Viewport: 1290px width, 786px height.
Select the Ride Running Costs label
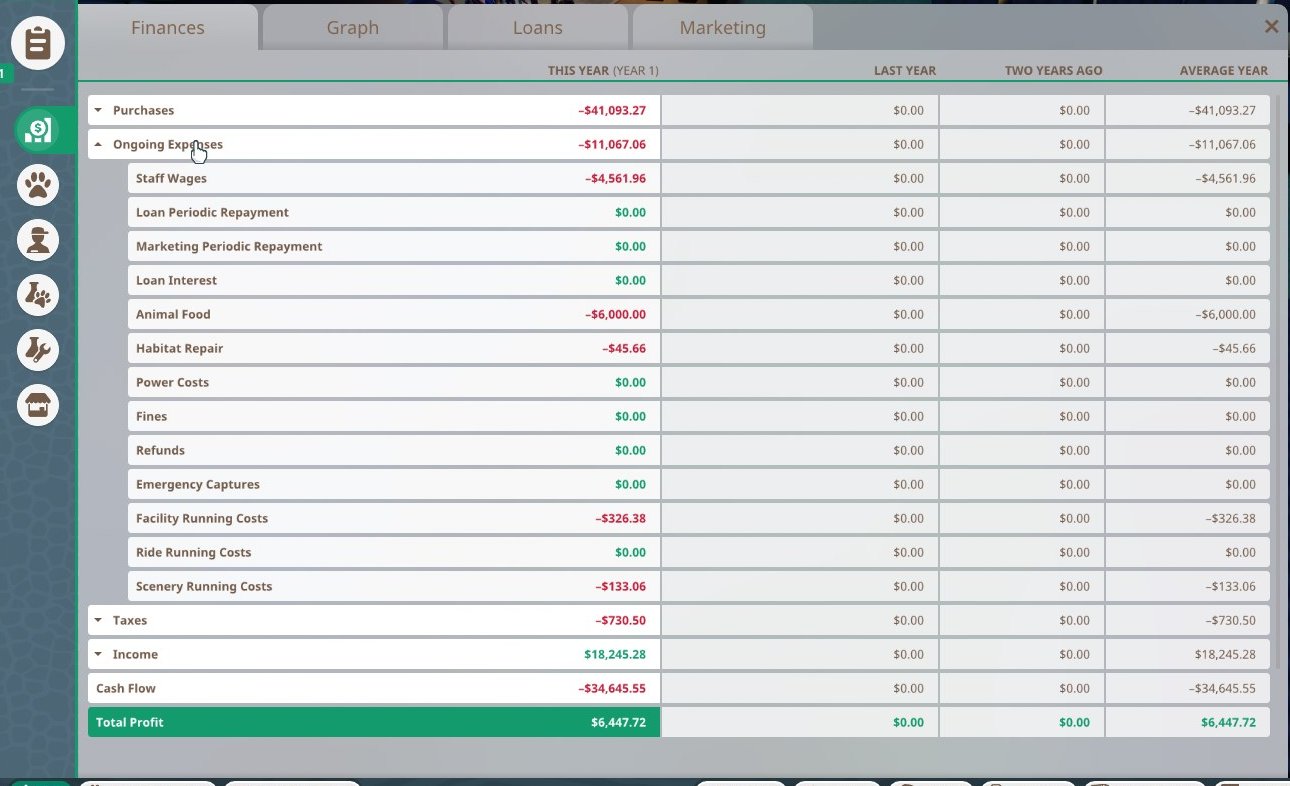point(194,552)
